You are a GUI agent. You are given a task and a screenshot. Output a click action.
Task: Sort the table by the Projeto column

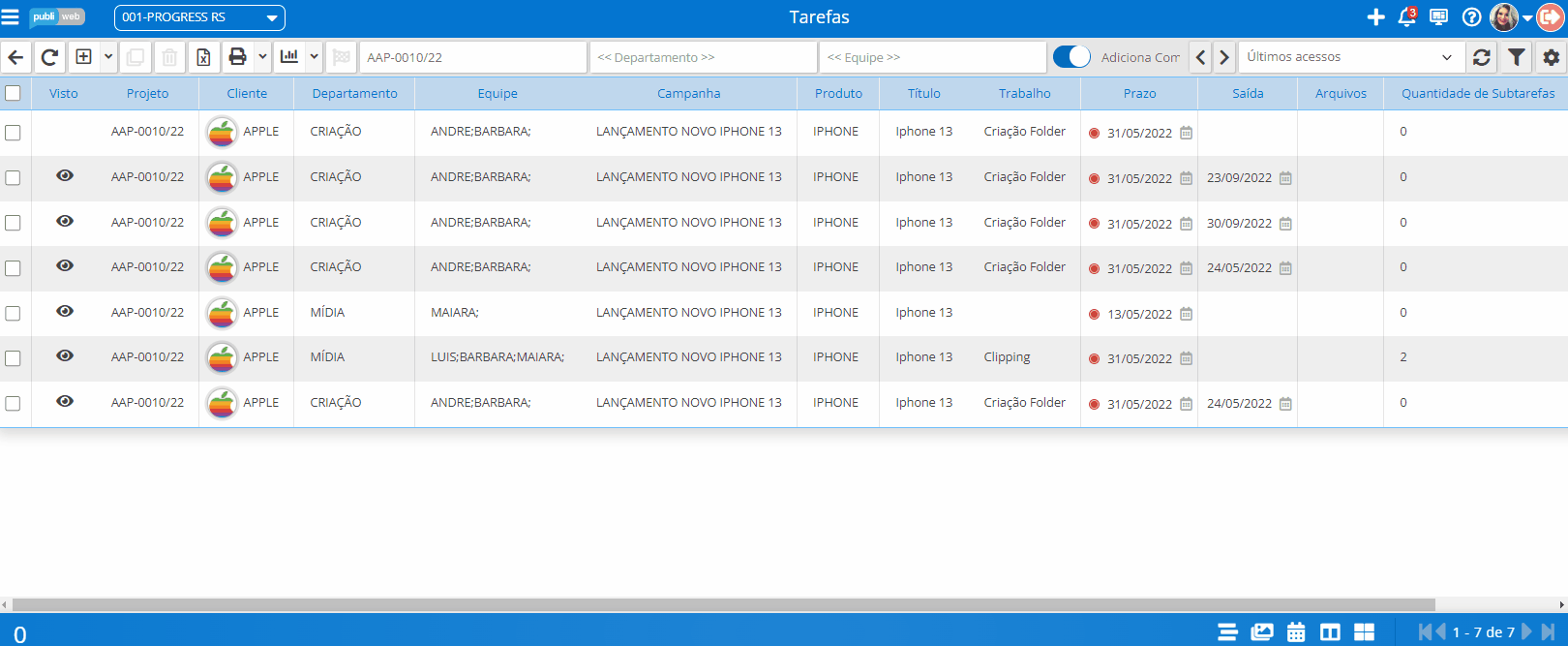click(x=147, y=94)
